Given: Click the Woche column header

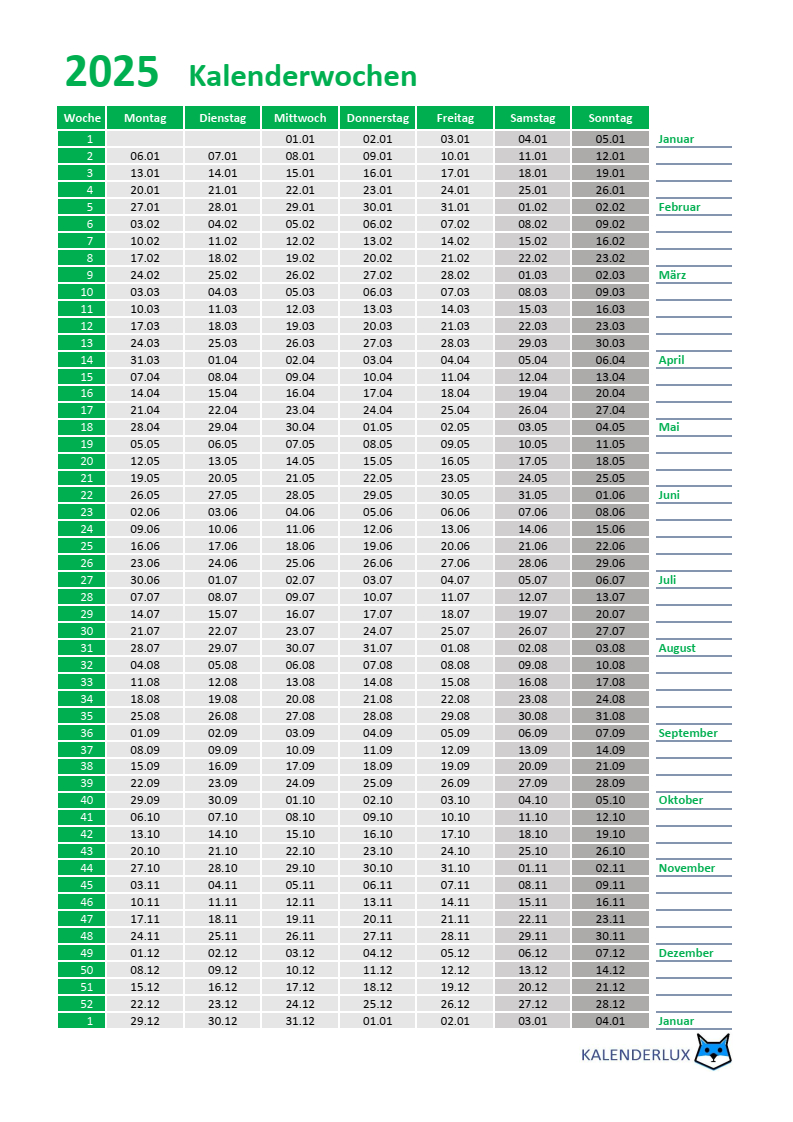Looking at the screenshot, I should (x=82, y=118).
